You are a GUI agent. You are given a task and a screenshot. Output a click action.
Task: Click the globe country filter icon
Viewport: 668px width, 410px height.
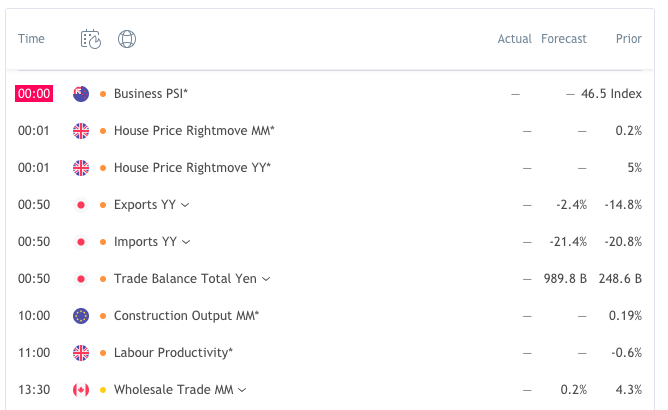tap(127, 39)
